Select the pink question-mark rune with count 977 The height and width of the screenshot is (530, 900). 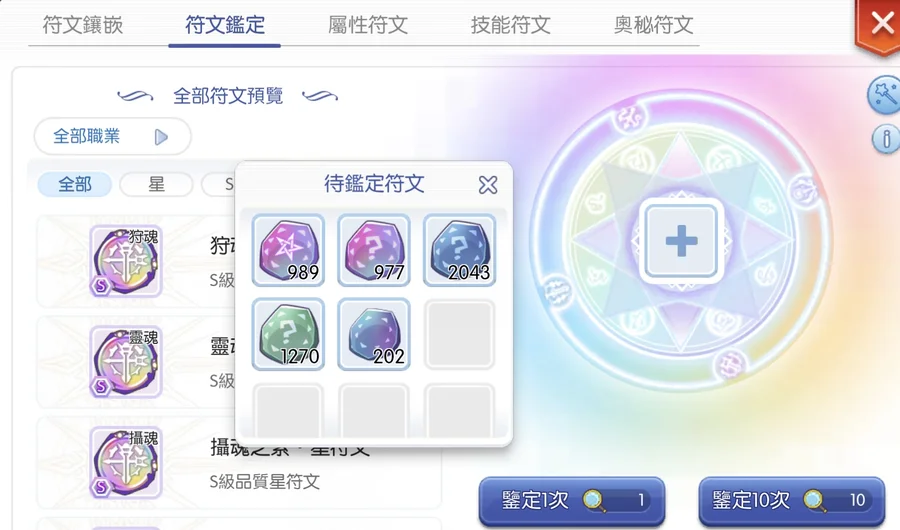click(x=374, y=250)
